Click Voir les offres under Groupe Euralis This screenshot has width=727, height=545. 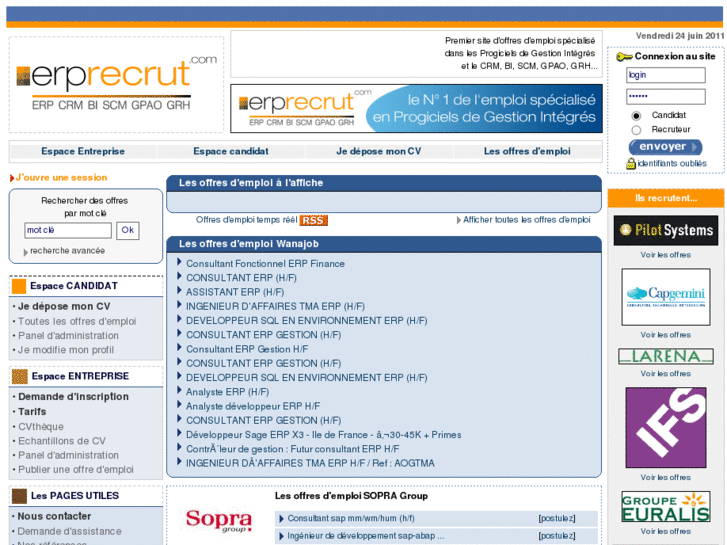(666, 532)
